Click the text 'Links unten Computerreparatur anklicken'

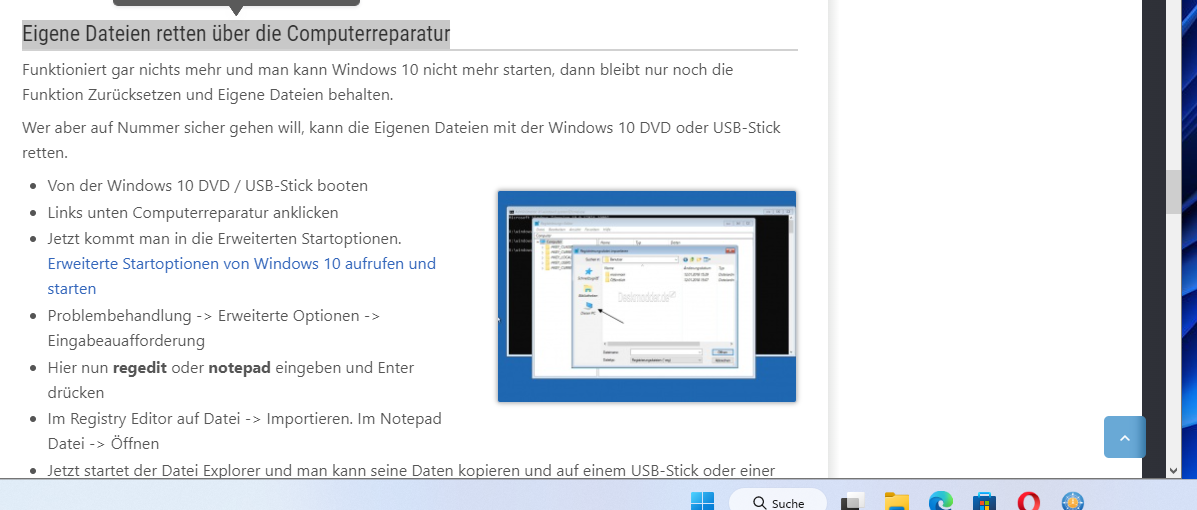[x=192, y=212]
